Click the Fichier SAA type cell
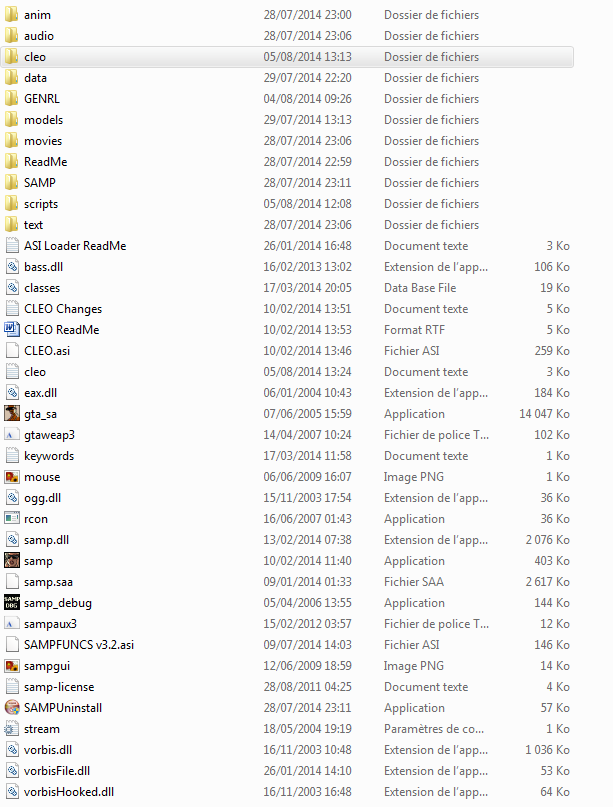Screen dimensions: 613x807 tap(414, 582)
